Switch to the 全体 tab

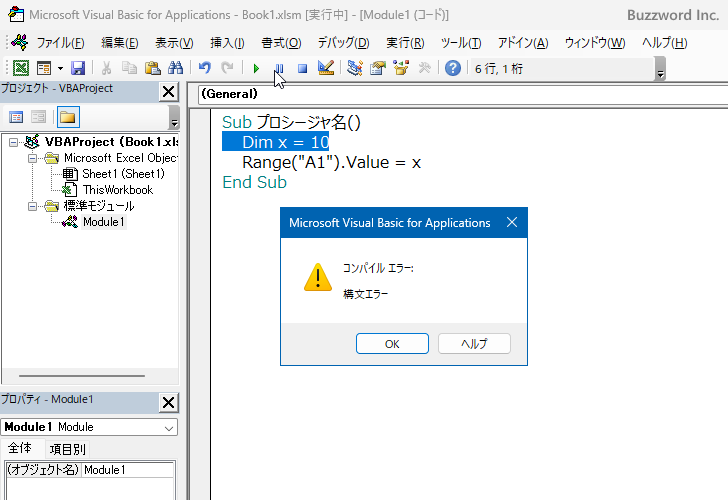[20, 448]
